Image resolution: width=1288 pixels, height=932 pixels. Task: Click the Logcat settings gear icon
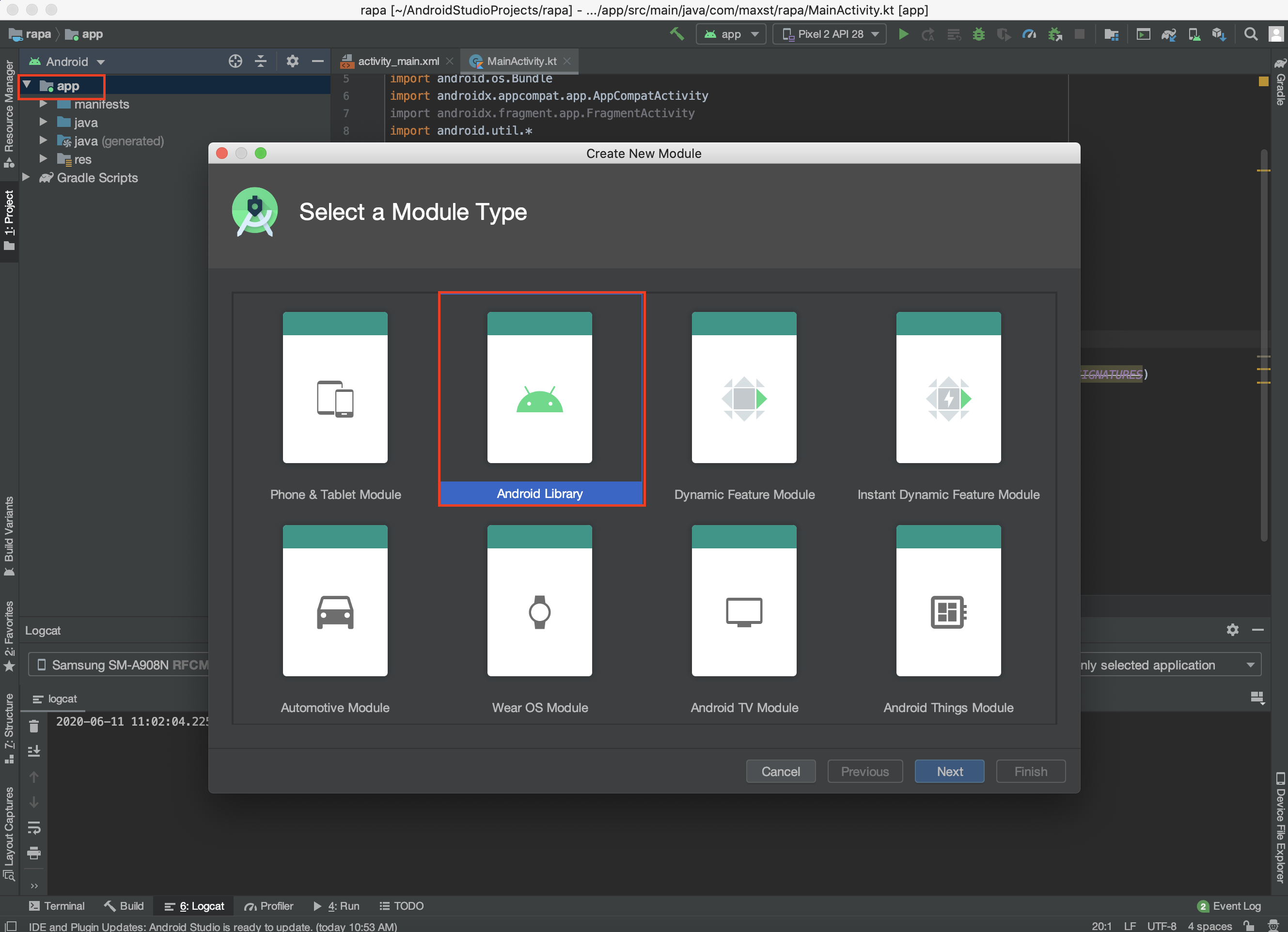tap(1232, 629)
